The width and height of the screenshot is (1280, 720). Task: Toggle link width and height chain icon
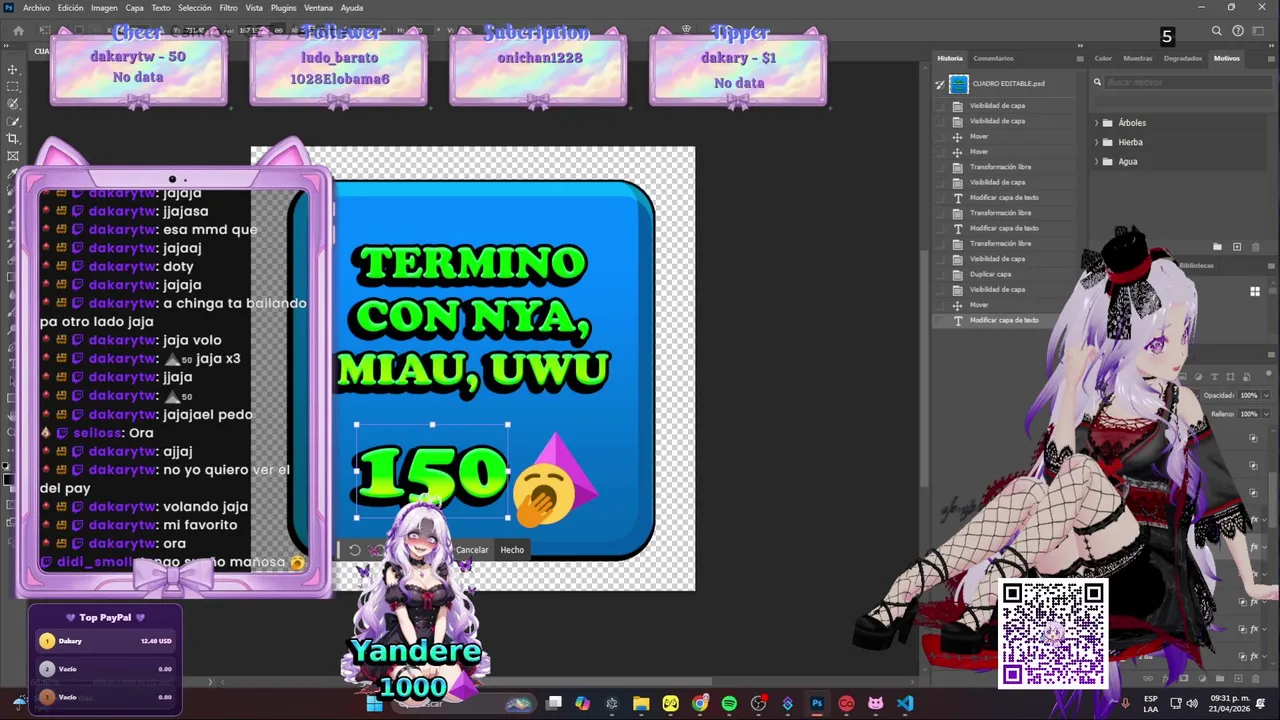pyautogui.click(x=278, y=31)
